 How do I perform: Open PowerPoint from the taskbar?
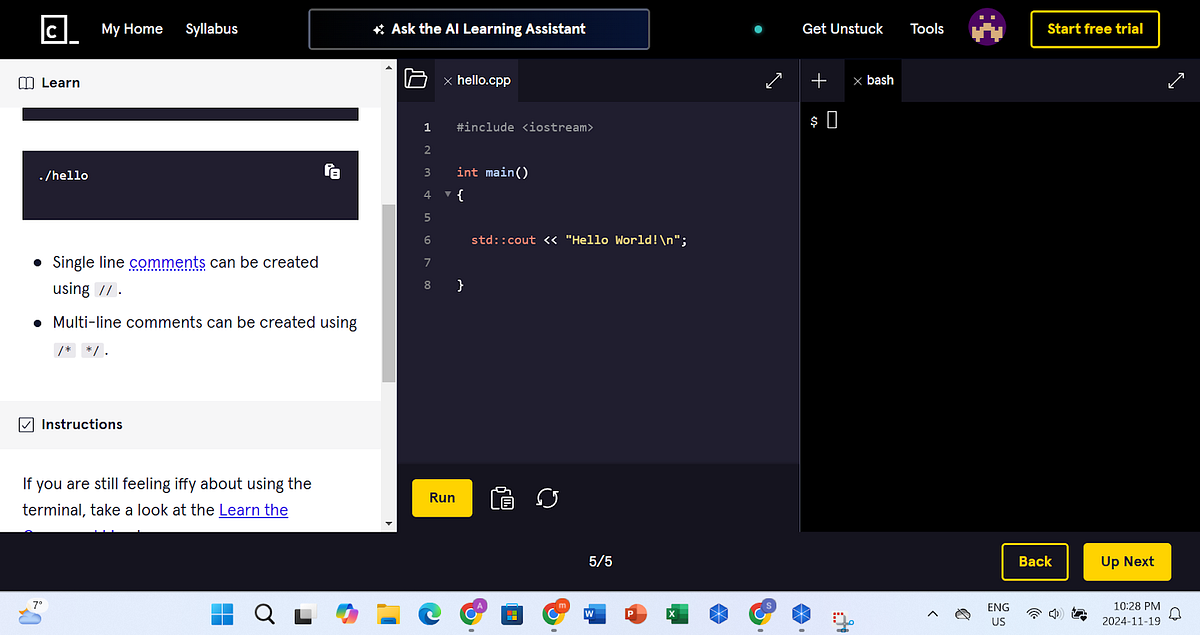click(636, 613)
